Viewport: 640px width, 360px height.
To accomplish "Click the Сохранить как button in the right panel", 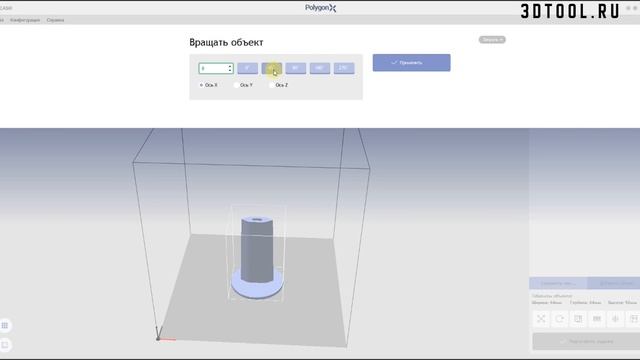I will [558, 283].
